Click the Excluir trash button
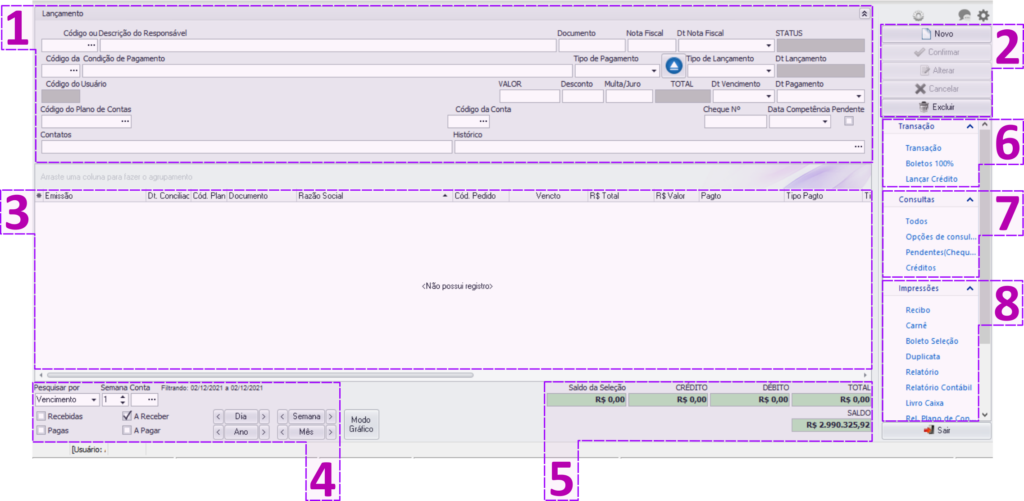This screenshot has width=1024, height=501. point(936,106)
